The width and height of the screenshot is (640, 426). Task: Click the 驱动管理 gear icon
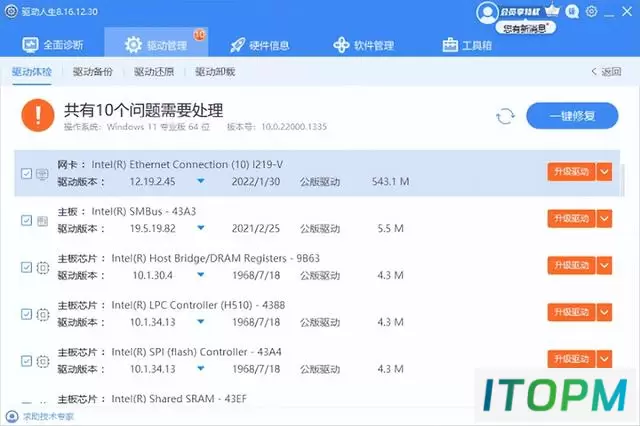click(133, 45)
